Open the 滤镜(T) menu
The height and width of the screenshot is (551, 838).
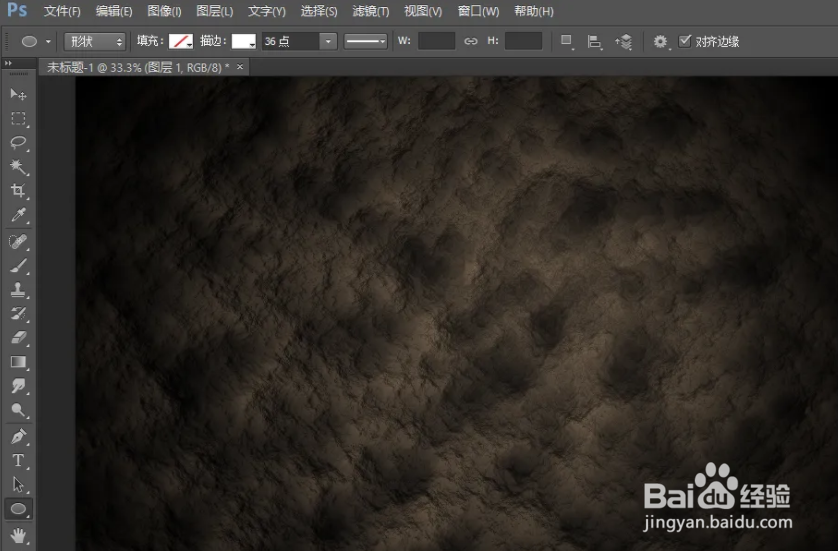[x=371, y=11]
